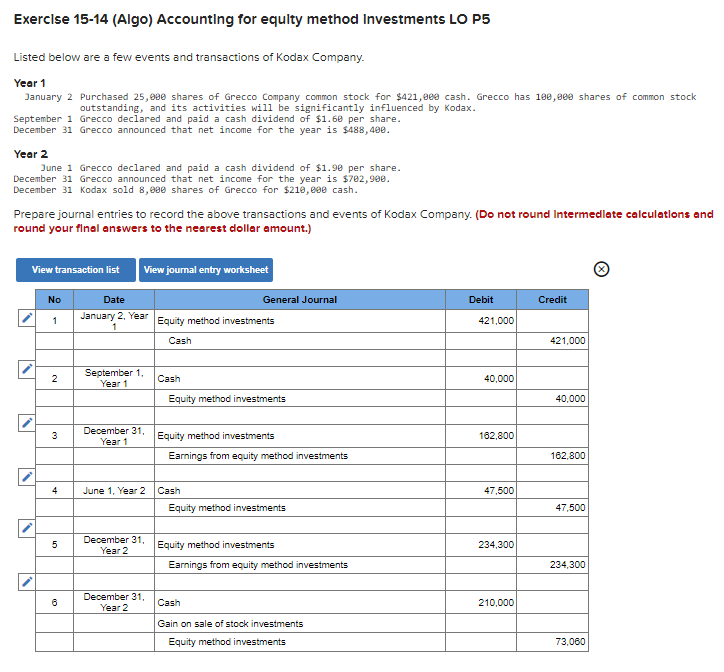Click entry number 4 cell
The width and height of the screenshot is (724, 672).
54,490
